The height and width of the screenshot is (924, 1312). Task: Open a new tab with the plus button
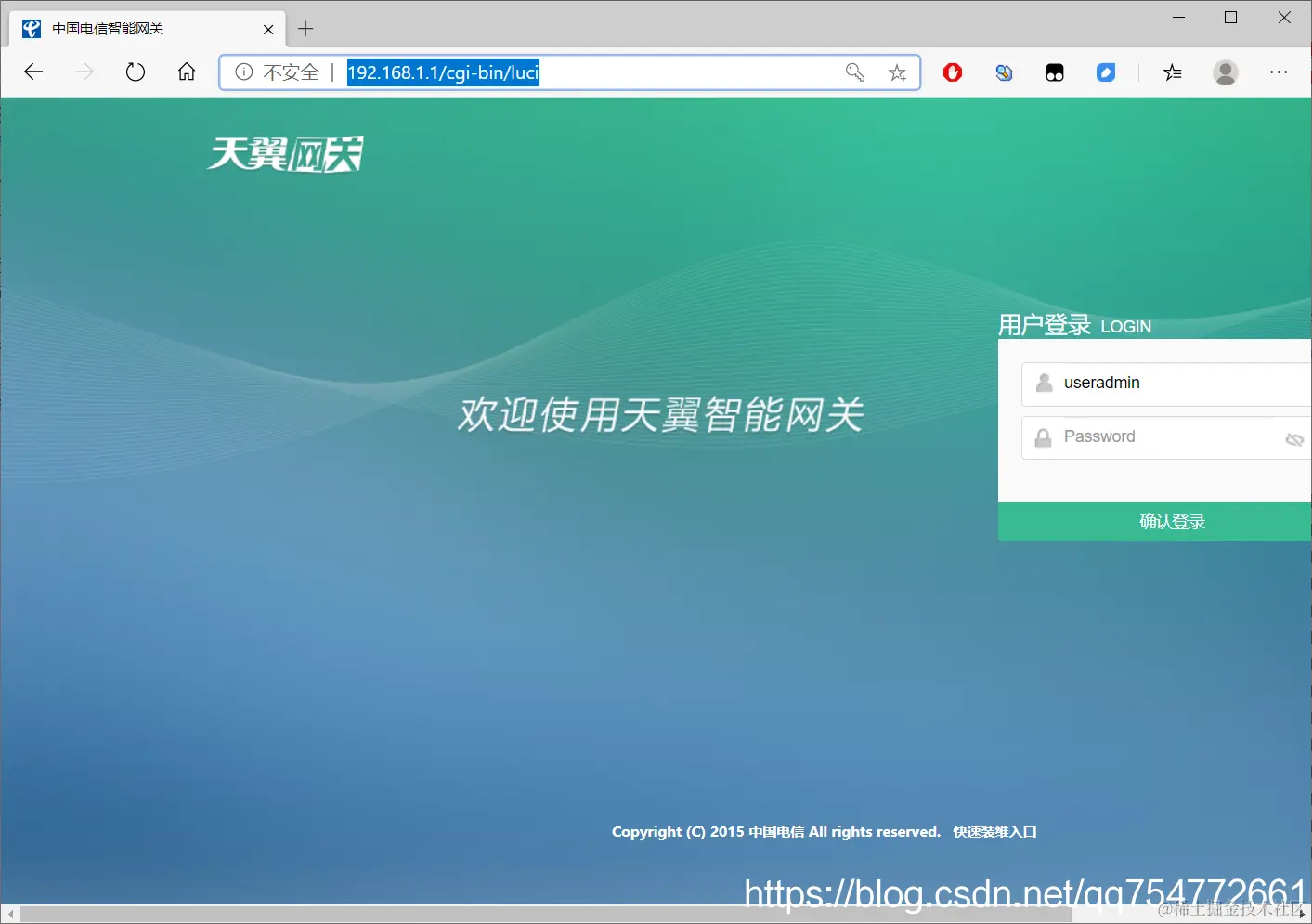click(305, 29)
